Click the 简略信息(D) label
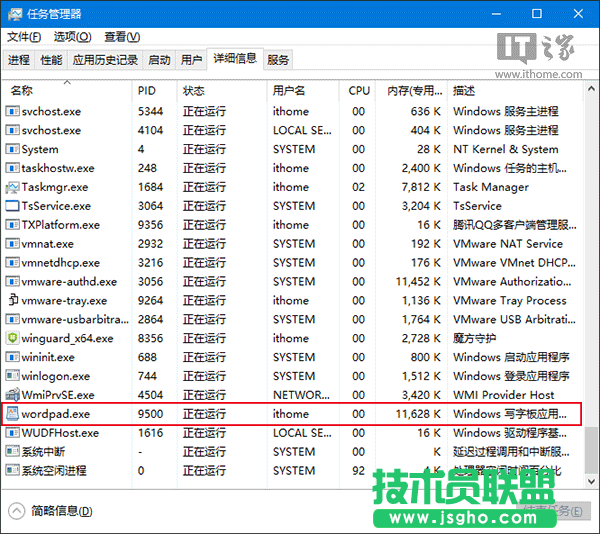The height and width of the screenshot is (534, 600). click(62, 511)
